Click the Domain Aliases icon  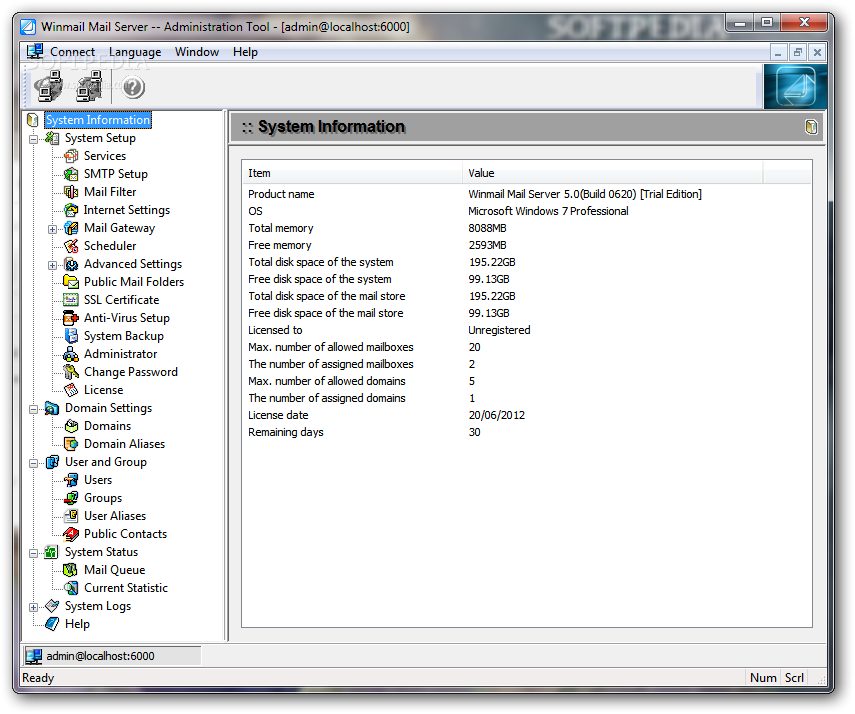coord(71,444)
